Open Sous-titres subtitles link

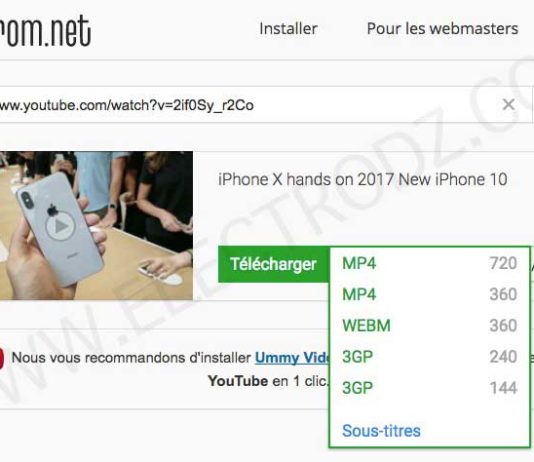[x=381, y=431]
